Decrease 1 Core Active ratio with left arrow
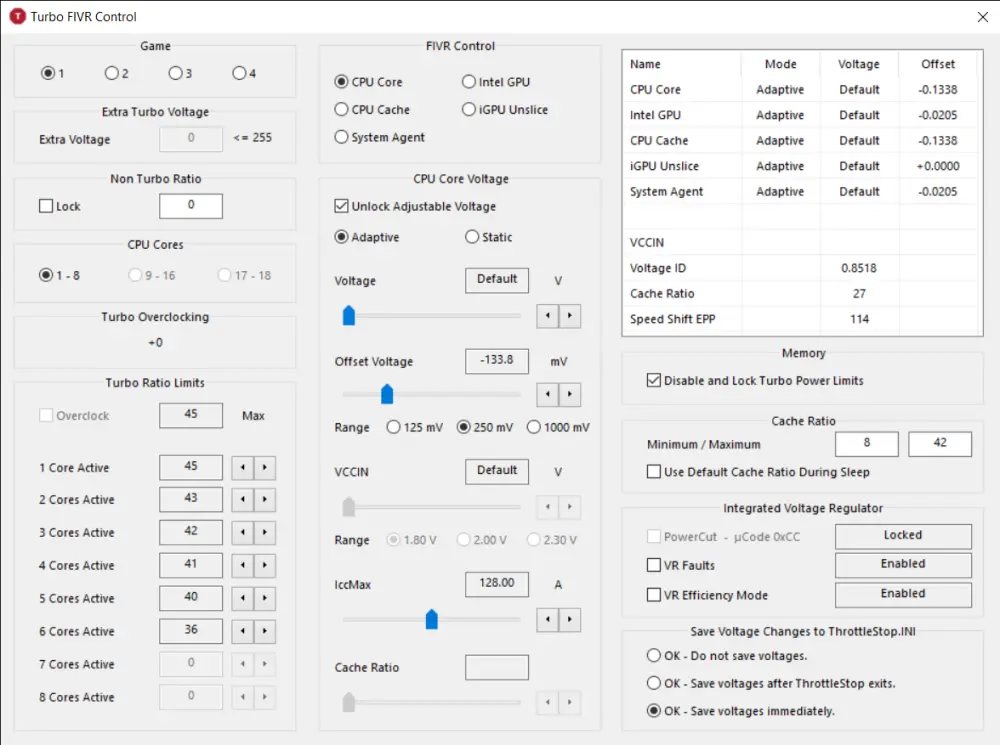 pos(242,468)
